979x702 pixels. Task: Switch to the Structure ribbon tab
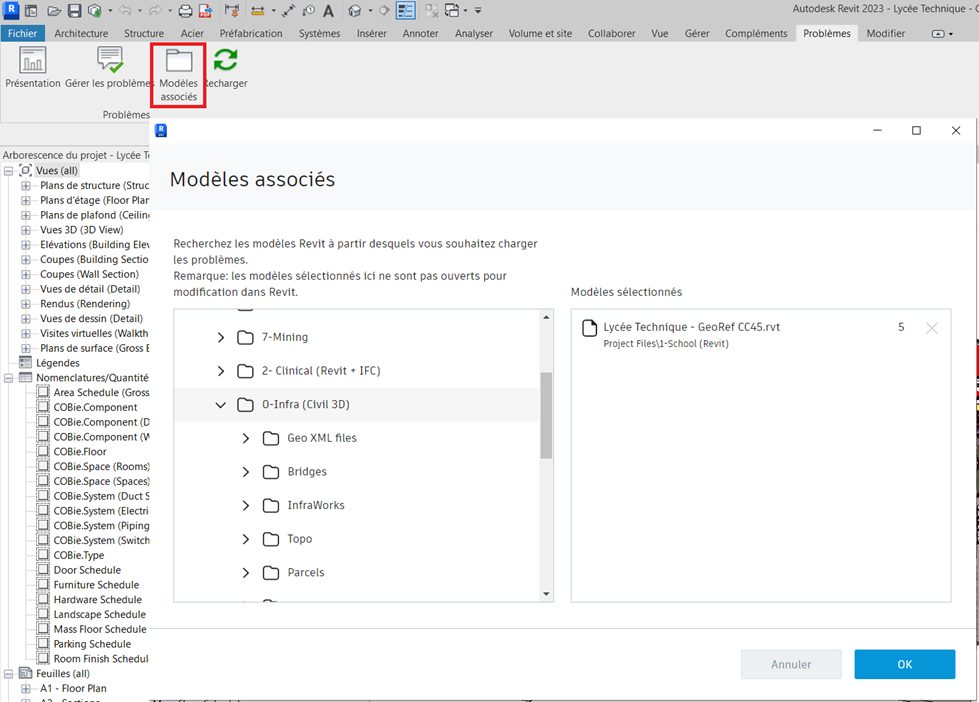click(x=144, y=33)
